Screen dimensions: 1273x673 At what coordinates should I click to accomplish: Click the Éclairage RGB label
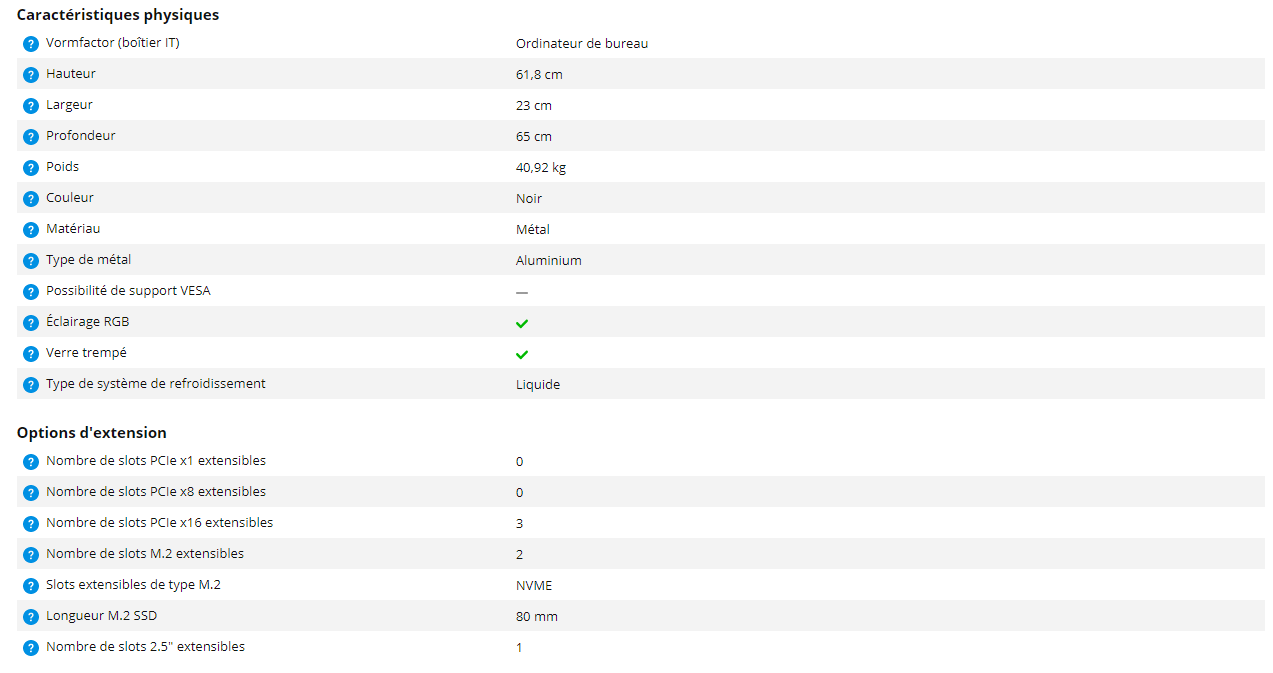tap(87, 322)
